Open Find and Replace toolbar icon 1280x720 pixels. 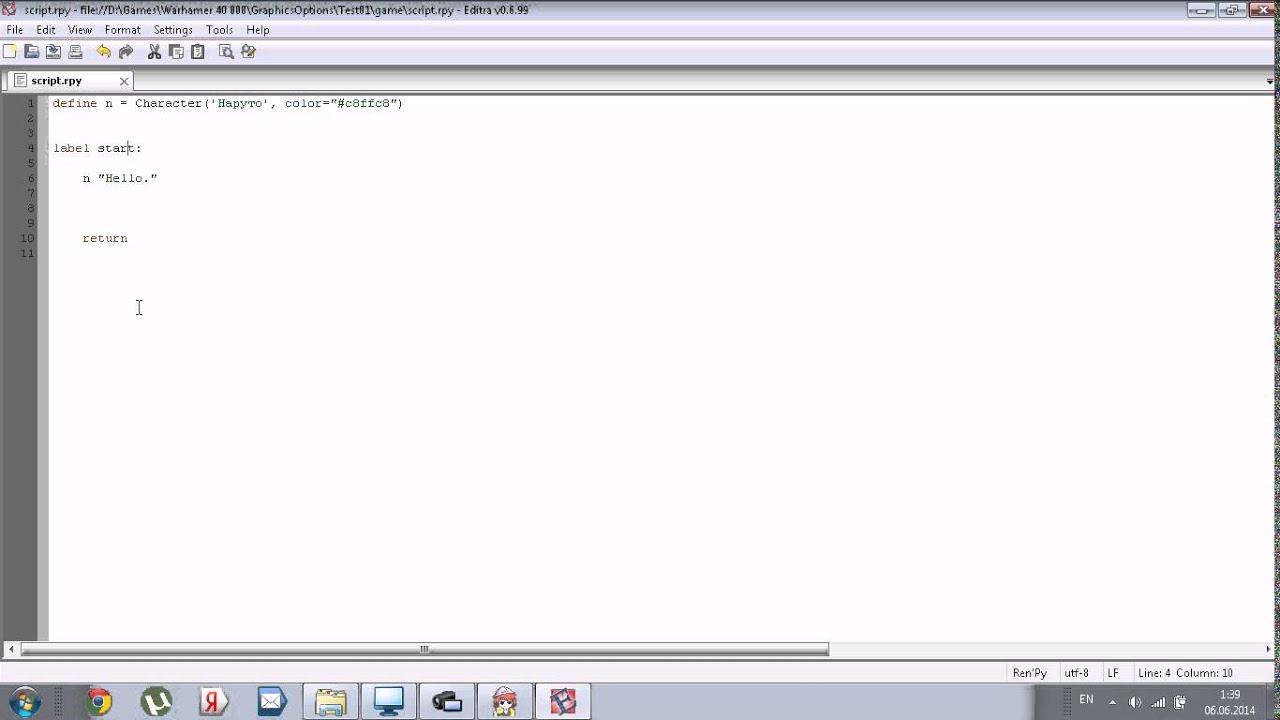coord(248,52)
